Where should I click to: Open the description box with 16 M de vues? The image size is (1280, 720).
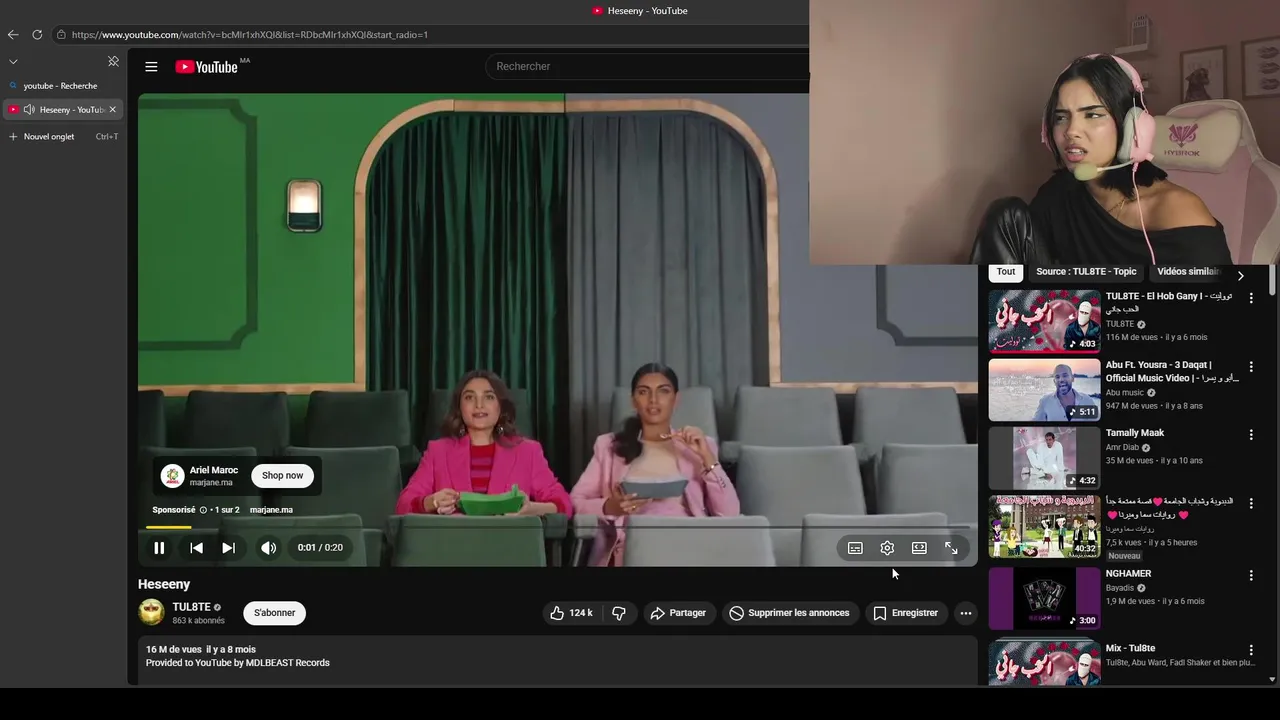[x=557, y=660]
